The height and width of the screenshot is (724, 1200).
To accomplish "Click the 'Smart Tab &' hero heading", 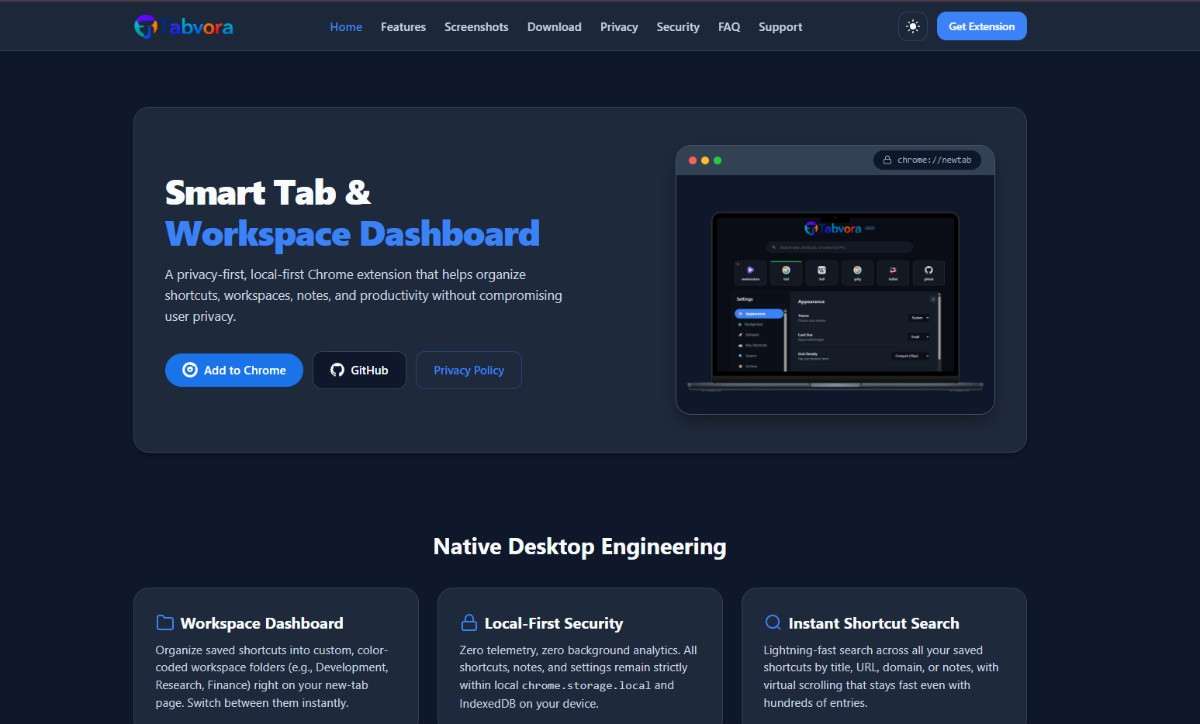I will (268, 191).
